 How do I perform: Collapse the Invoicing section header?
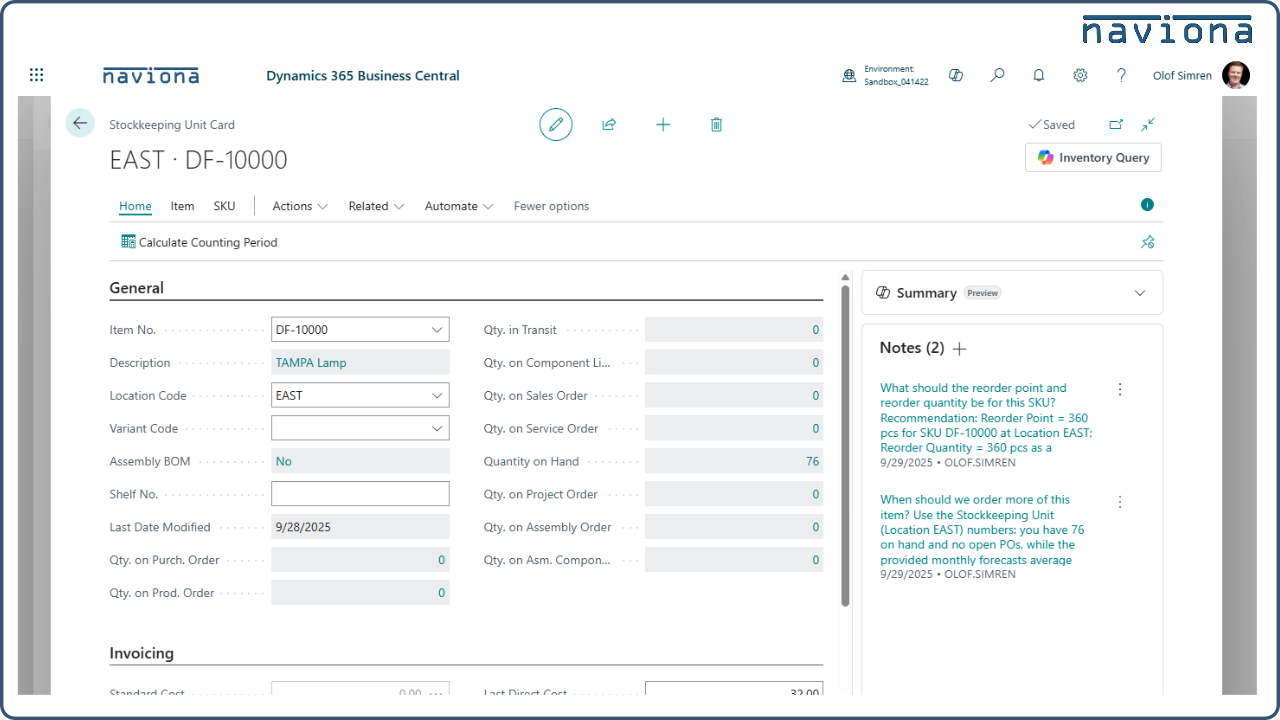(x=141, y=653)
